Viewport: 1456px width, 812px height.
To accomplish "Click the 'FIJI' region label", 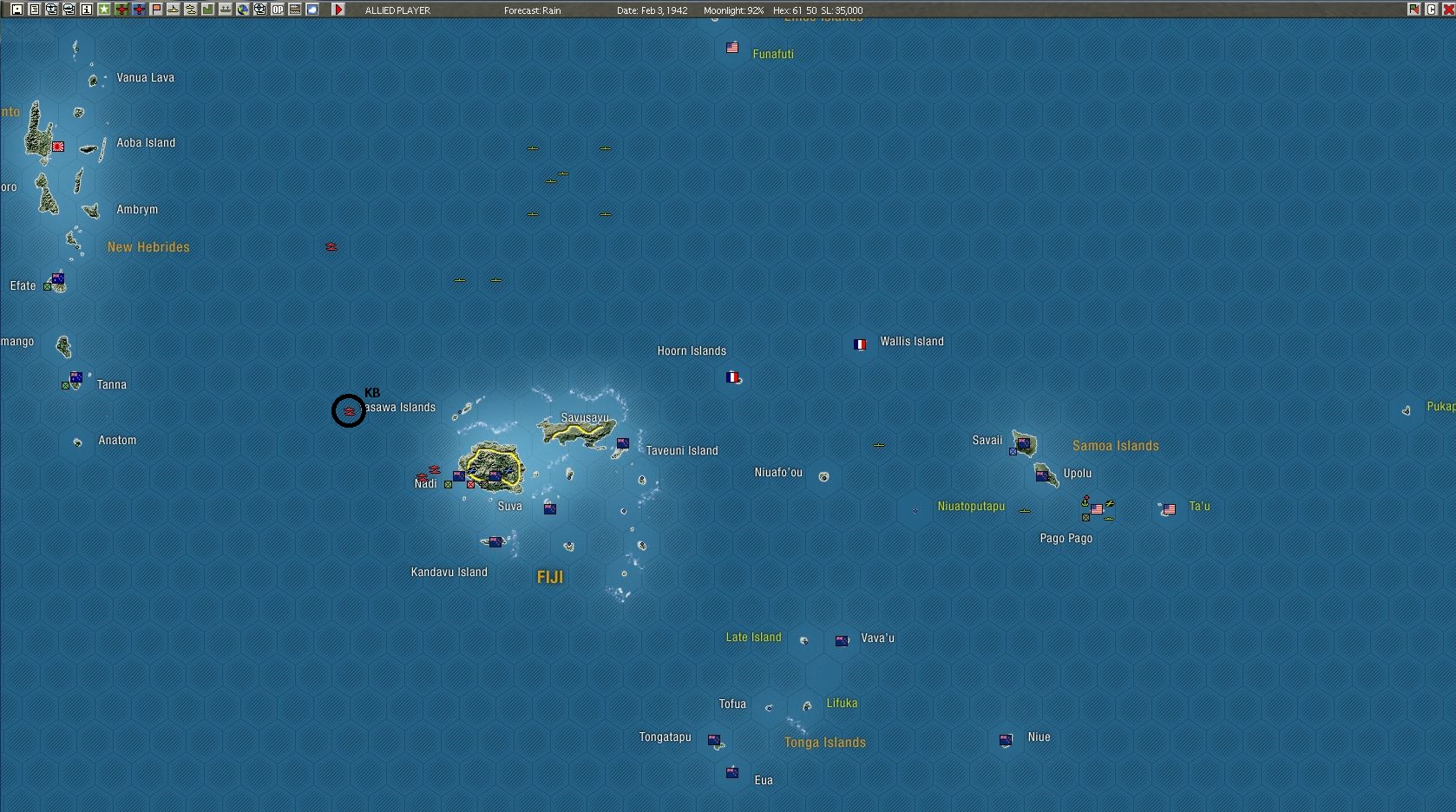I will tap(550, 577).
